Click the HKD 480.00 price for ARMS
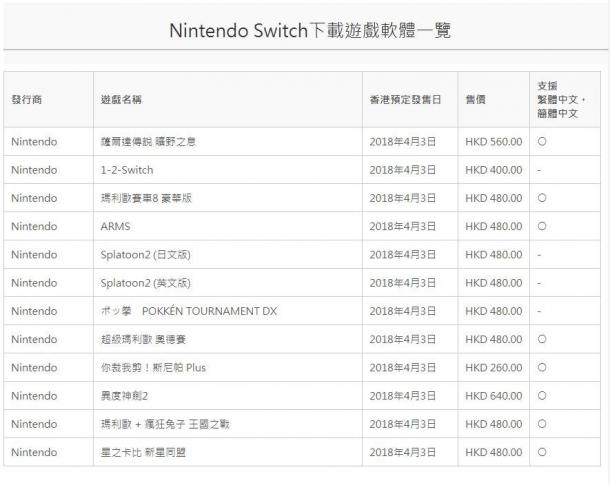Viewport: 610px width, 485px height. (x=494, y=226)
